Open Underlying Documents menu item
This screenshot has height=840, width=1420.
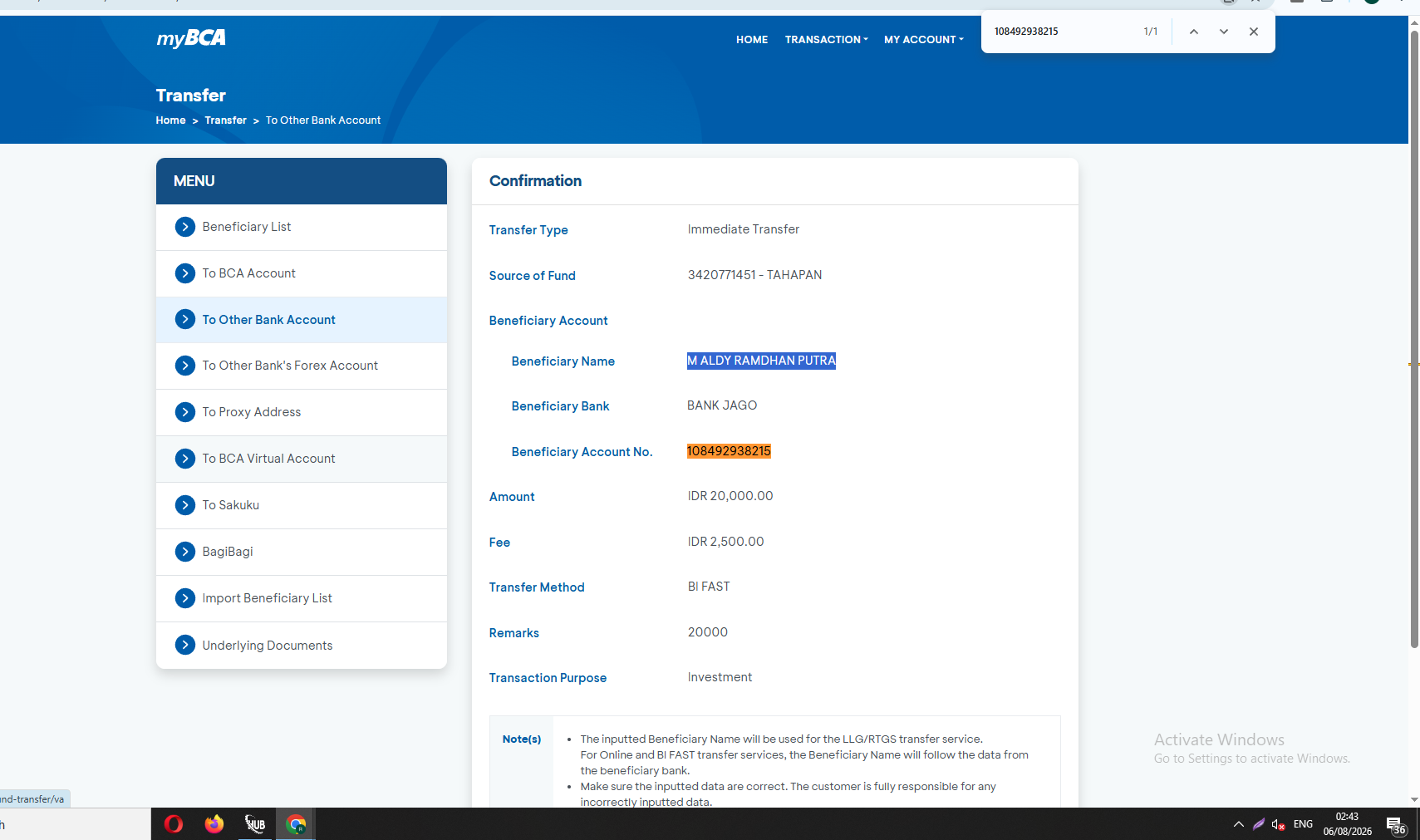(302, 645)
